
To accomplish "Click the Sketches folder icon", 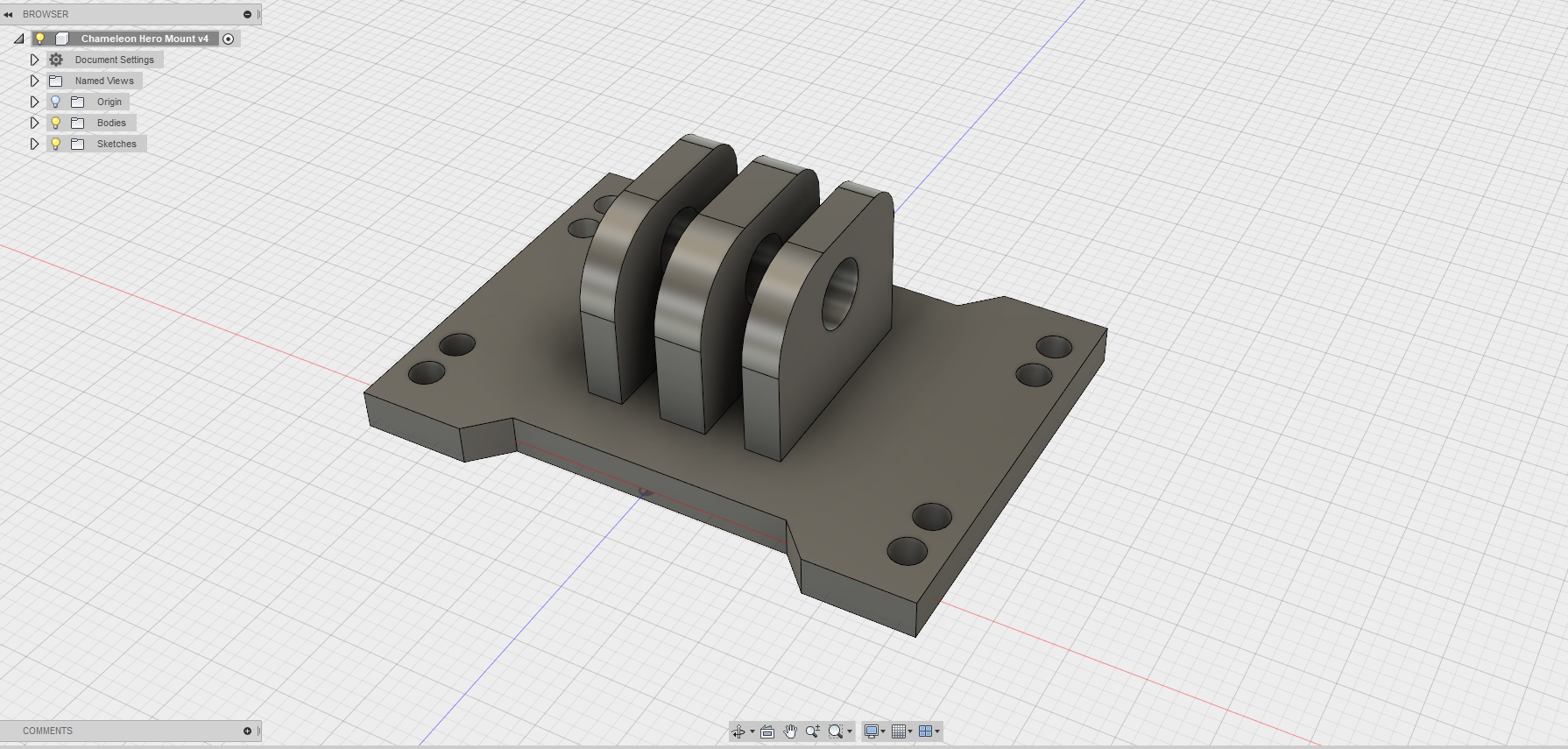I will coord(77,144).
